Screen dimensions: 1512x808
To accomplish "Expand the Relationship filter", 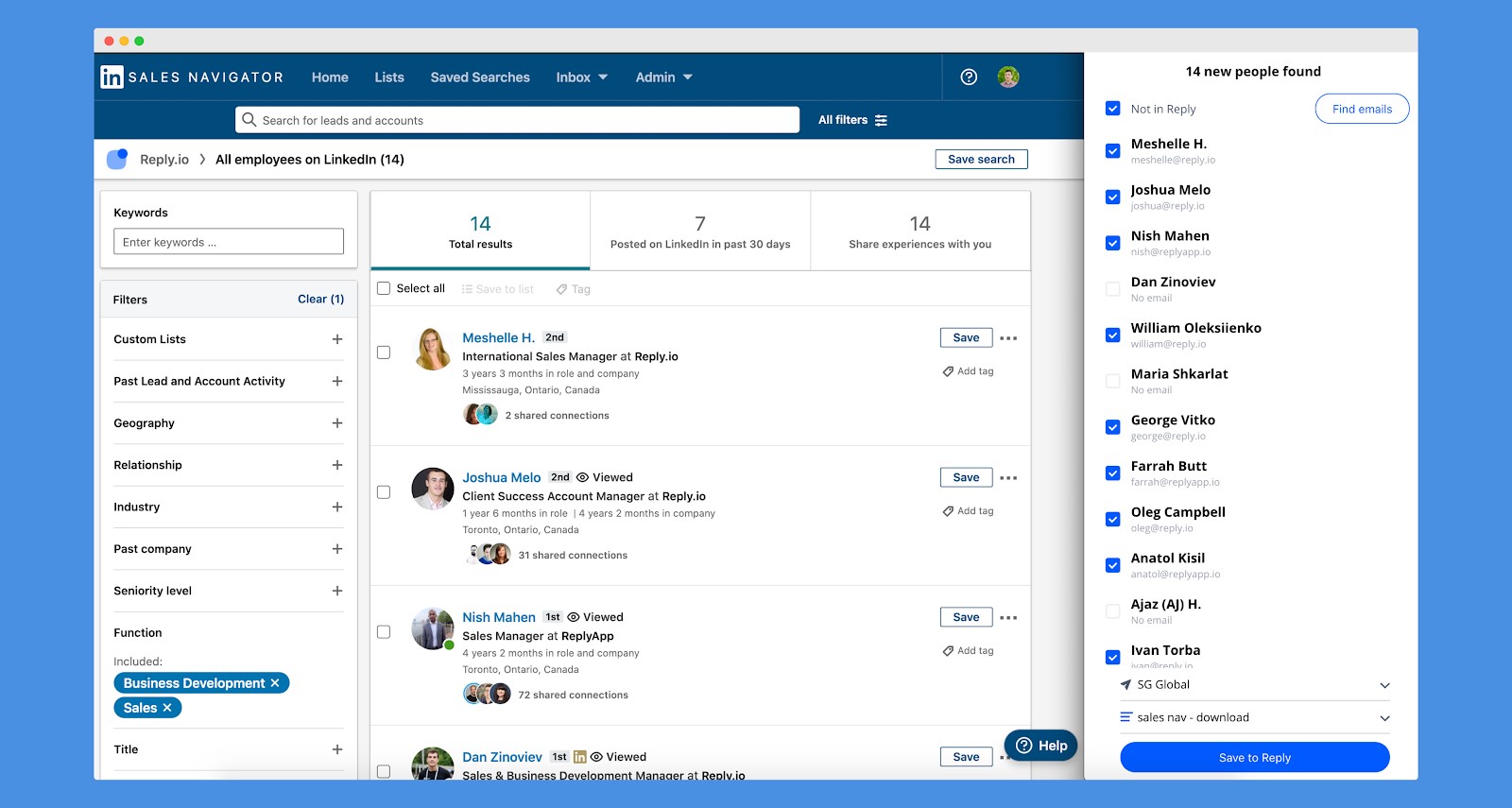I will coord(337,465).
